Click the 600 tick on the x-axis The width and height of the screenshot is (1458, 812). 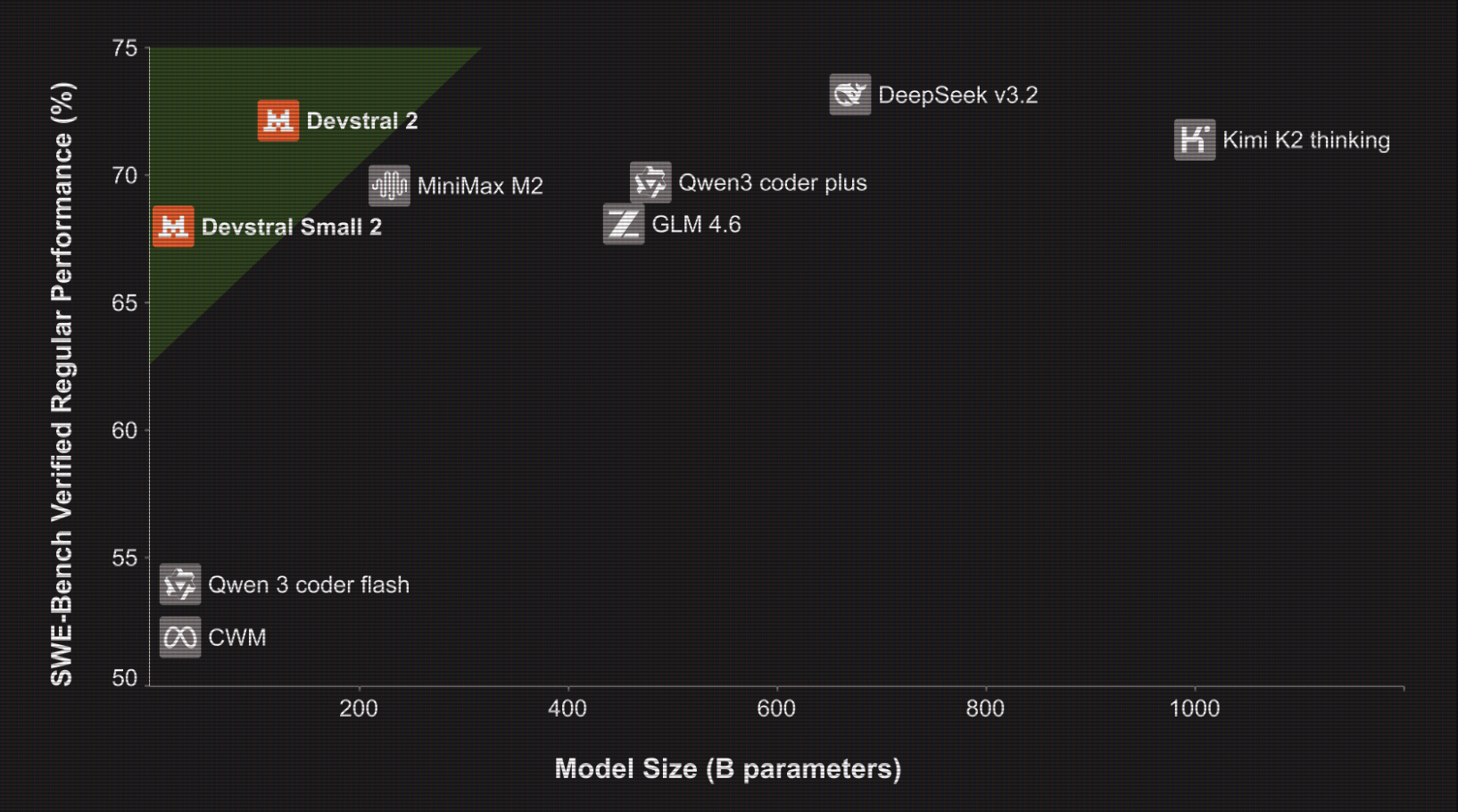[x=776, y=708]
